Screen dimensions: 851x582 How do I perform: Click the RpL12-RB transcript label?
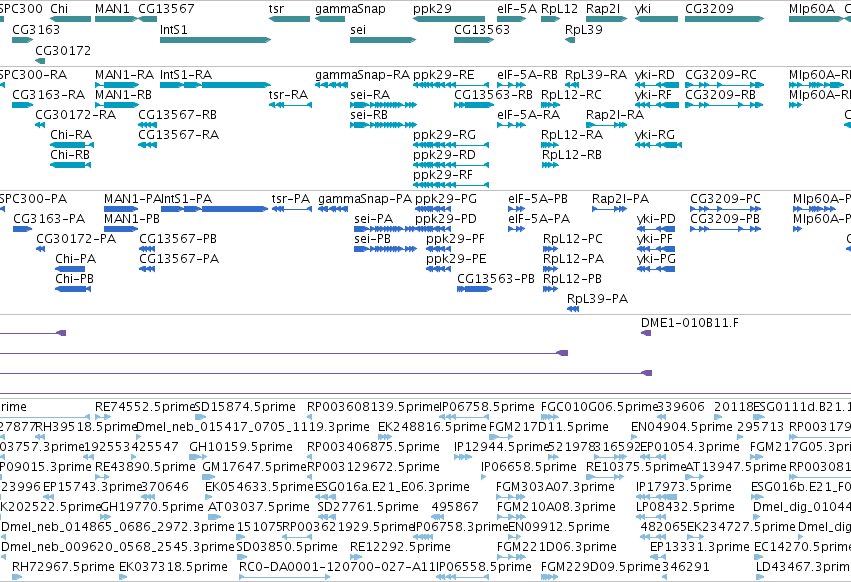click(571, 155)
